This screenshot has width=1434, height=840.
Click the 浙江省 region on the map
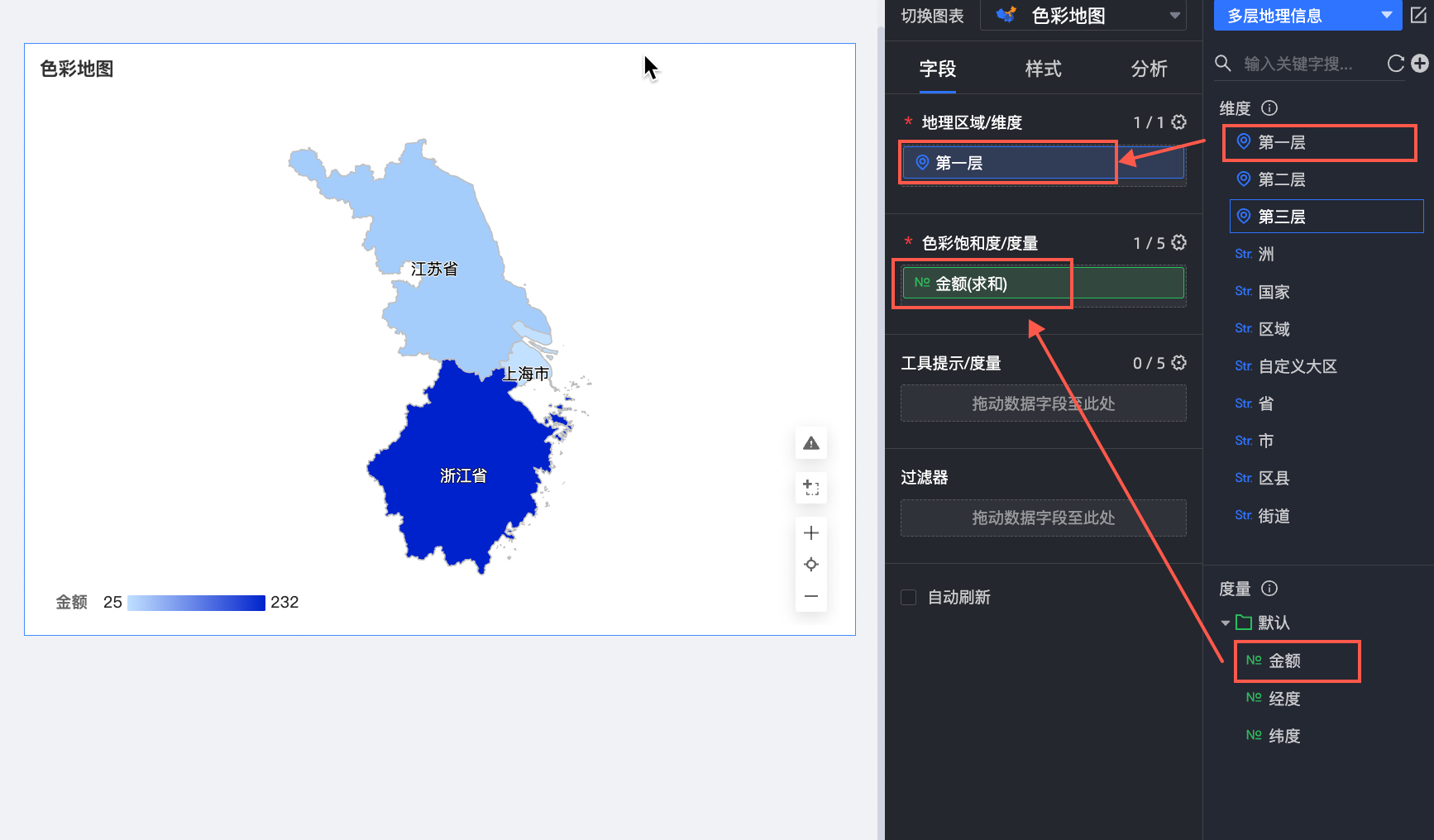tap(463, 475)
